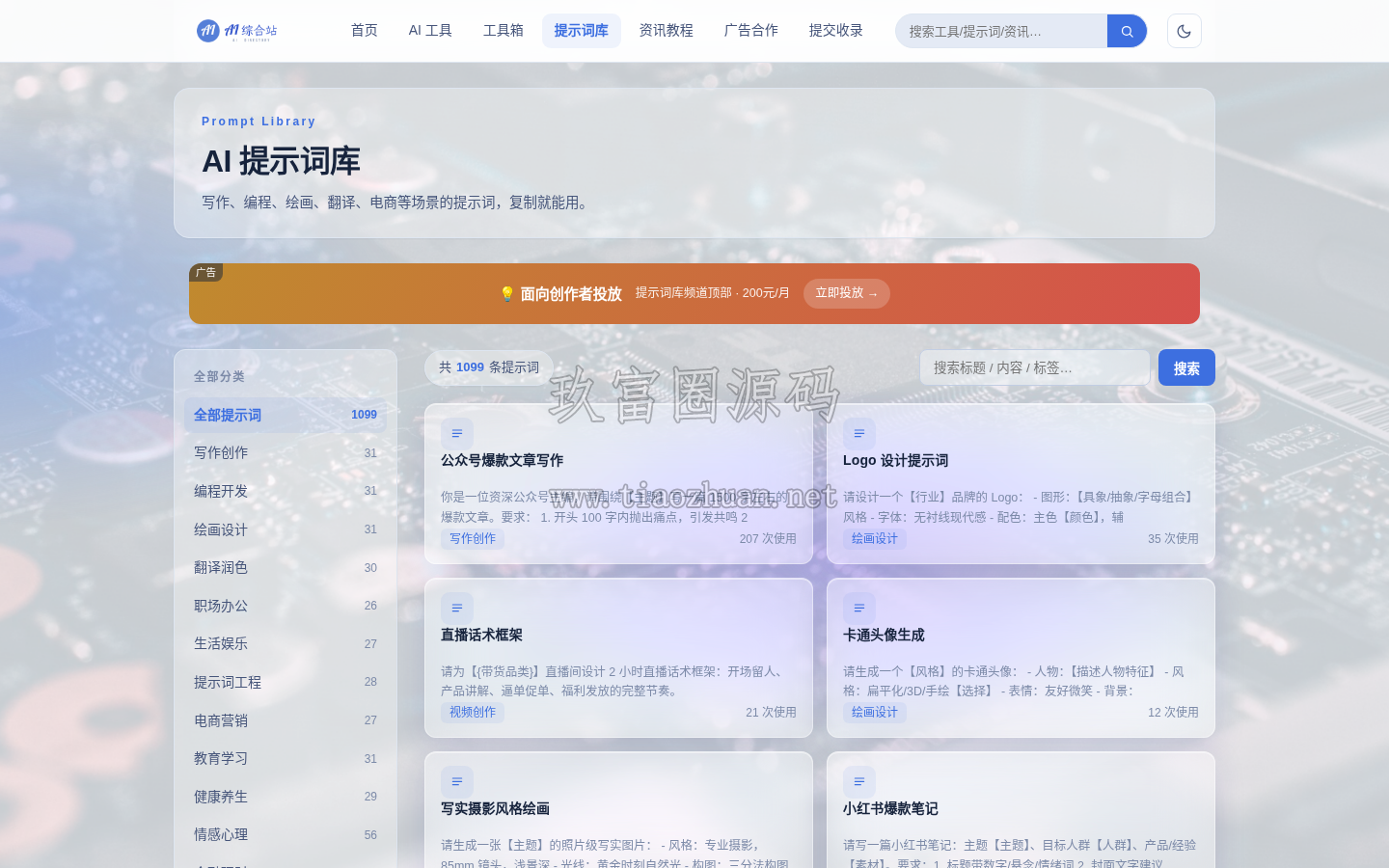Open the 首页 nav item
Image resolution: width=1389 pixels, height=868 pixels.
click(365, 31)
